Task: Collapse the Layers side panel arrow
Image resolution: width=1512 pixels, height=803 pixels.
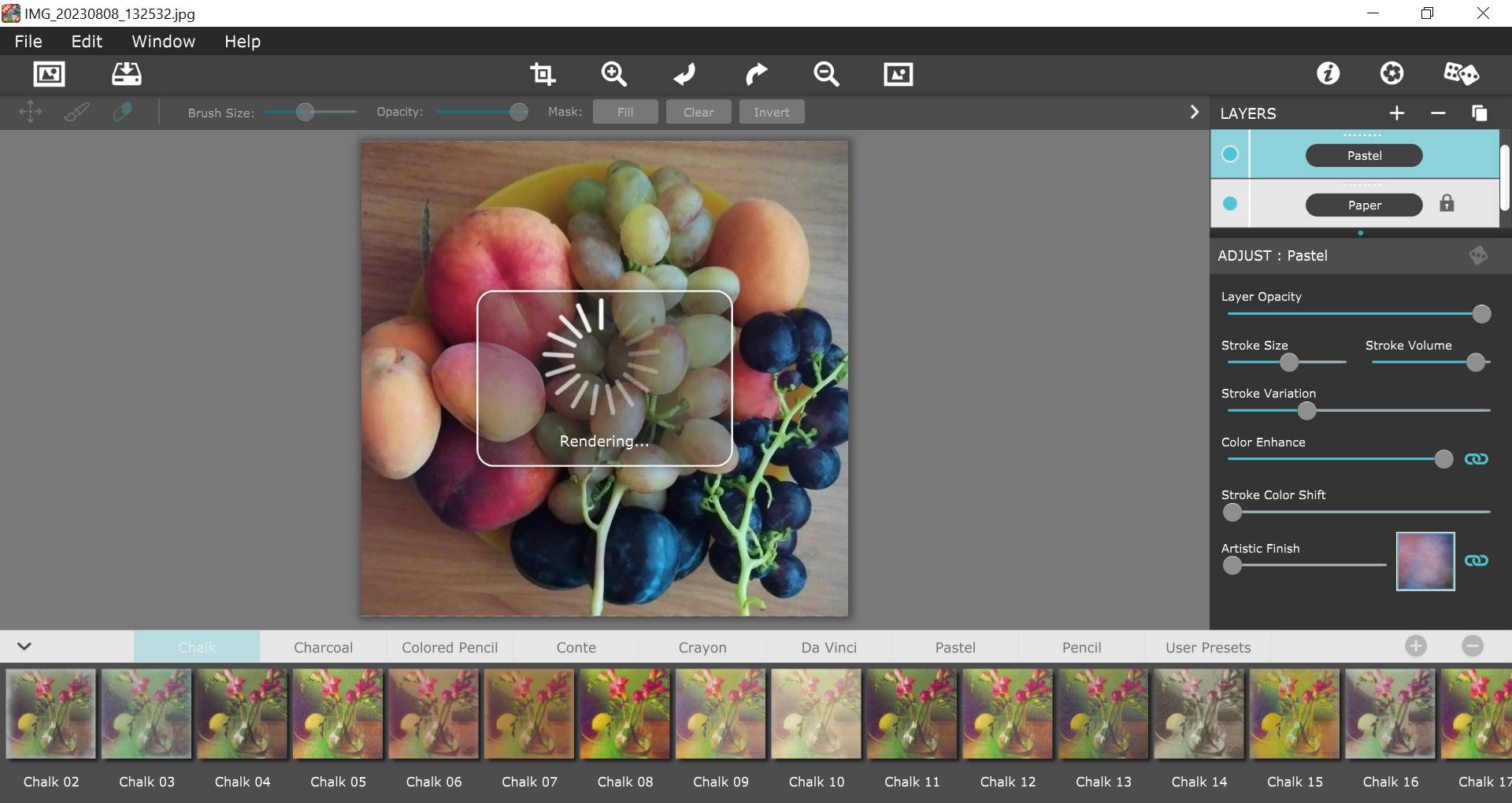Action: 1194,113
